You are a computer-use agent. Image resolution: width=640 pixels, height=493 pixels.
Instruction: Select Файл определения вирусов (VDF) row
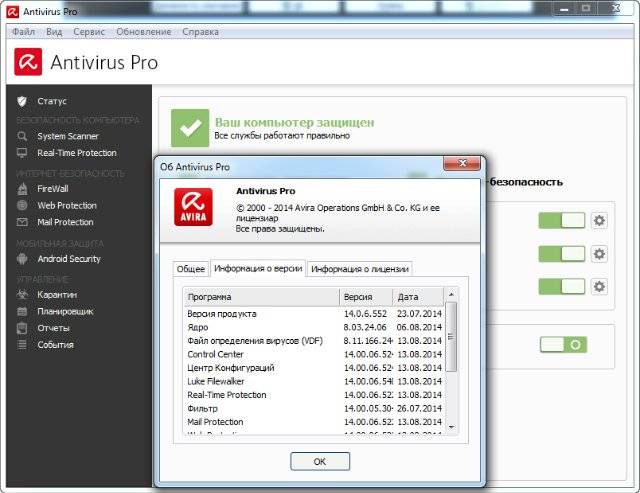(x=314, y=341)
